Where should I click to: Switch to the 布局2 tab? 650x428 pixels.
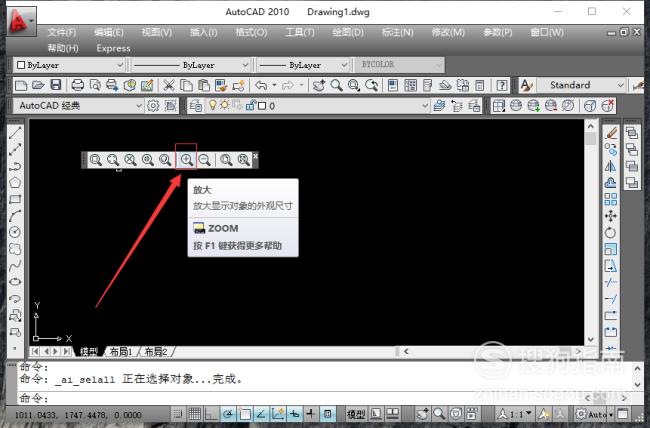[x=156, y=352]
